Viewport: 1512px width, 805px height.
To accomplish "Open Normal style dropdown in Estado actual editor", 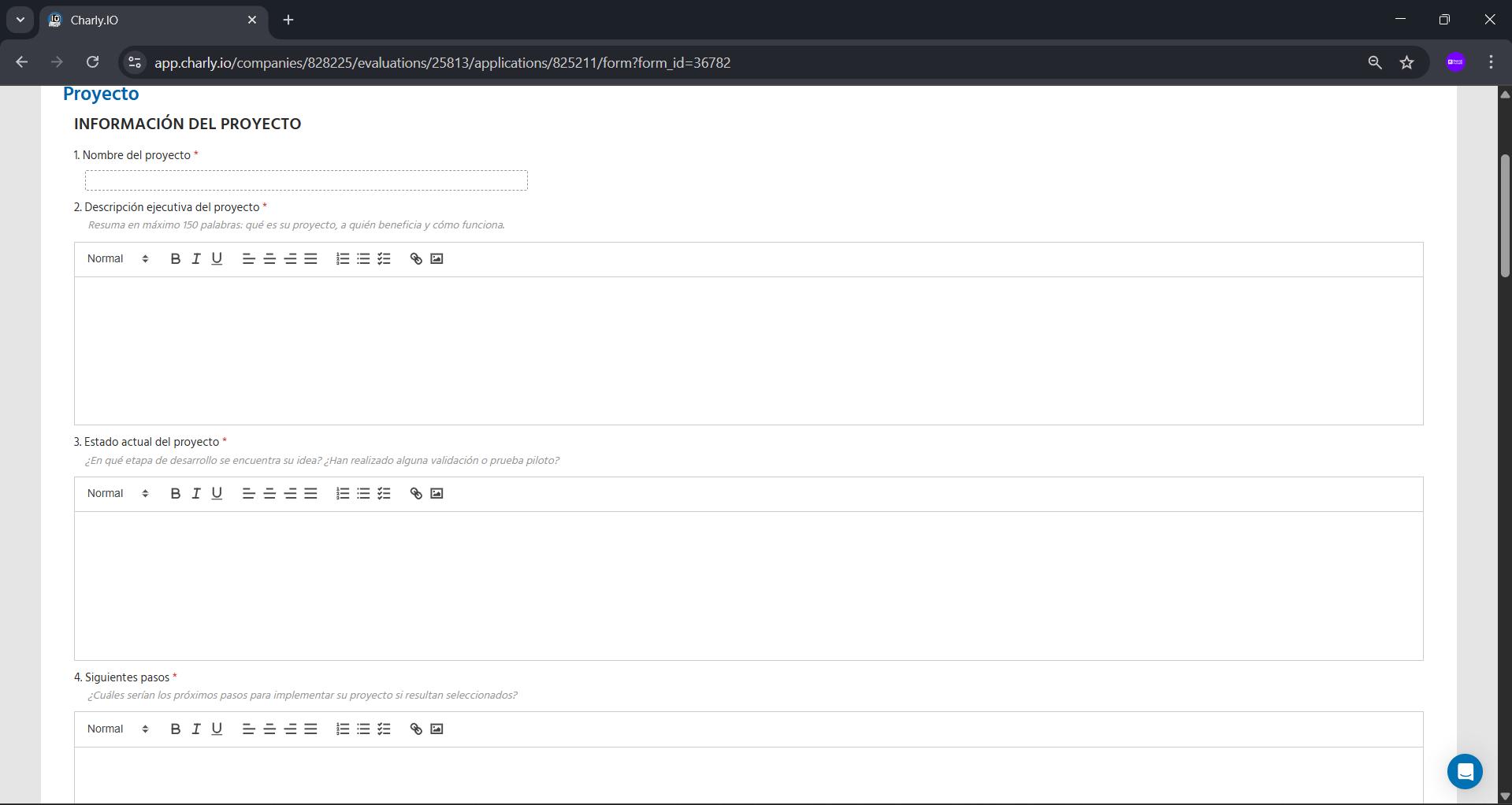I will point(117,493).
